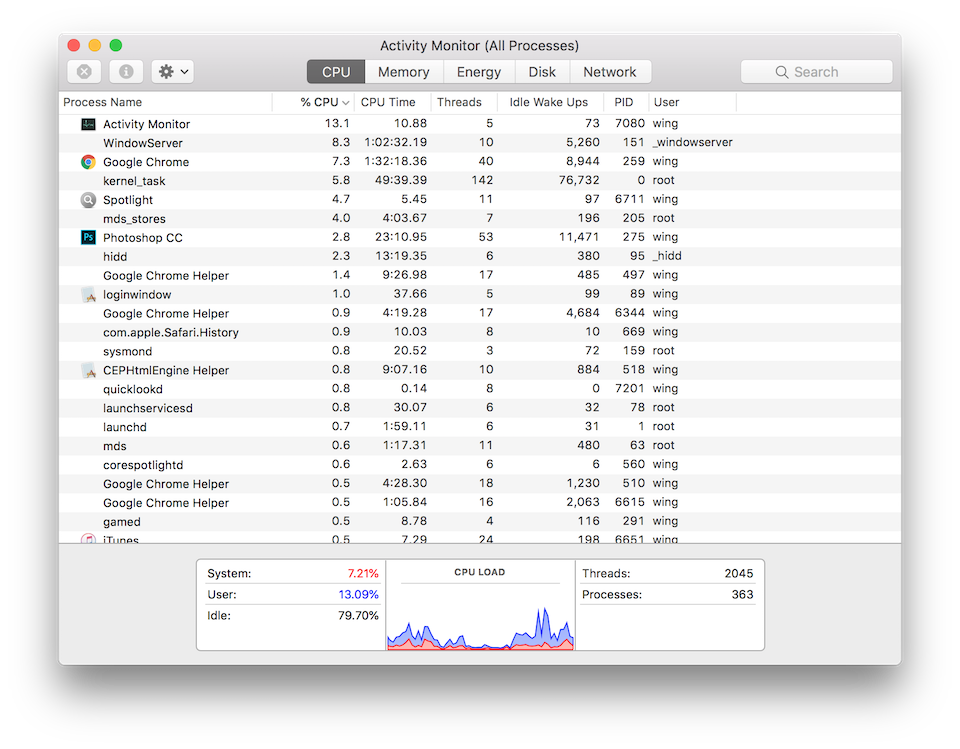Select the mds process with PID 63
This screenshot has height=749, width=960.
(x=480, y=446)
